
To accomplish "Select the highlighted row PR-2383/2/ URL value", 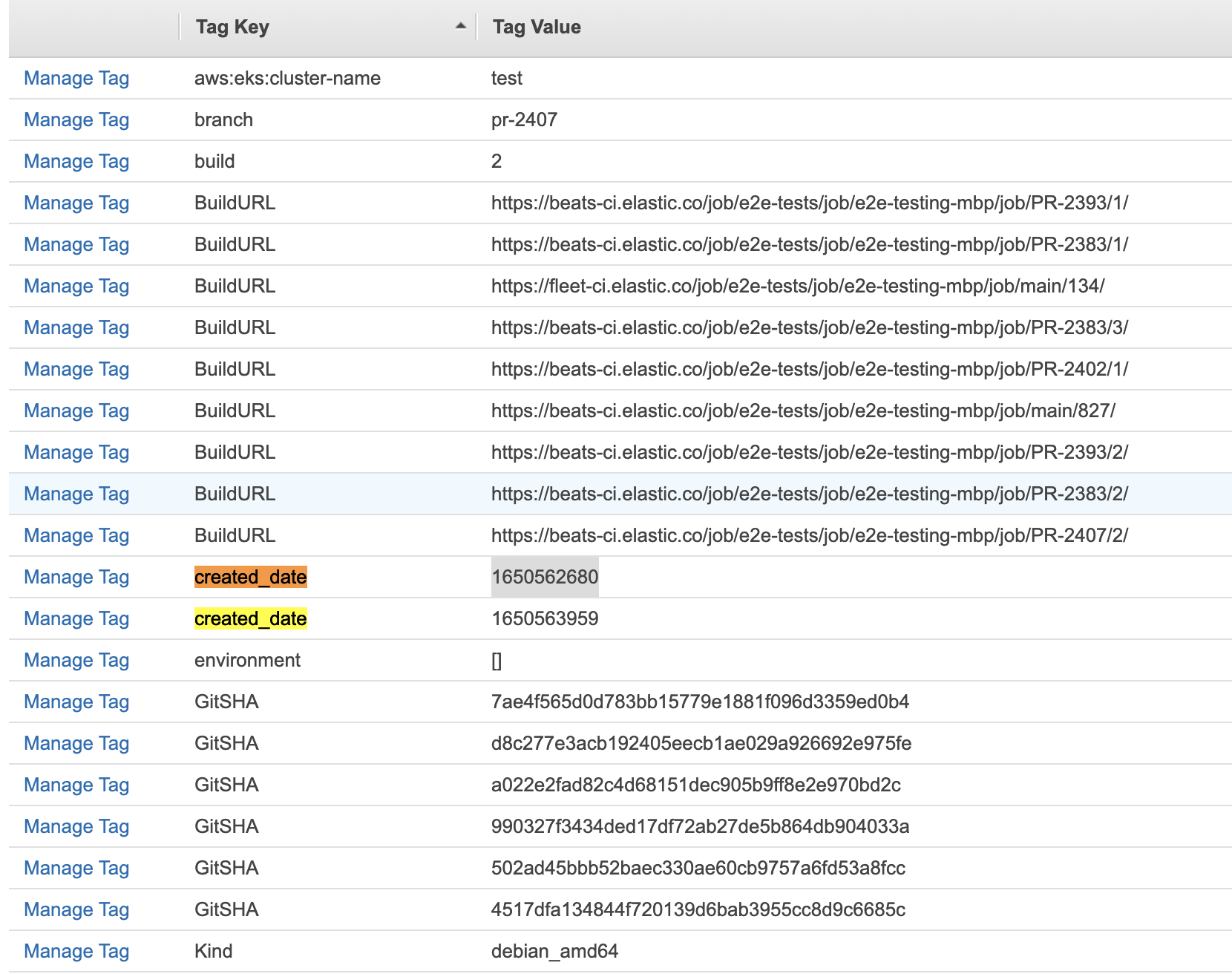I will 810,494.
